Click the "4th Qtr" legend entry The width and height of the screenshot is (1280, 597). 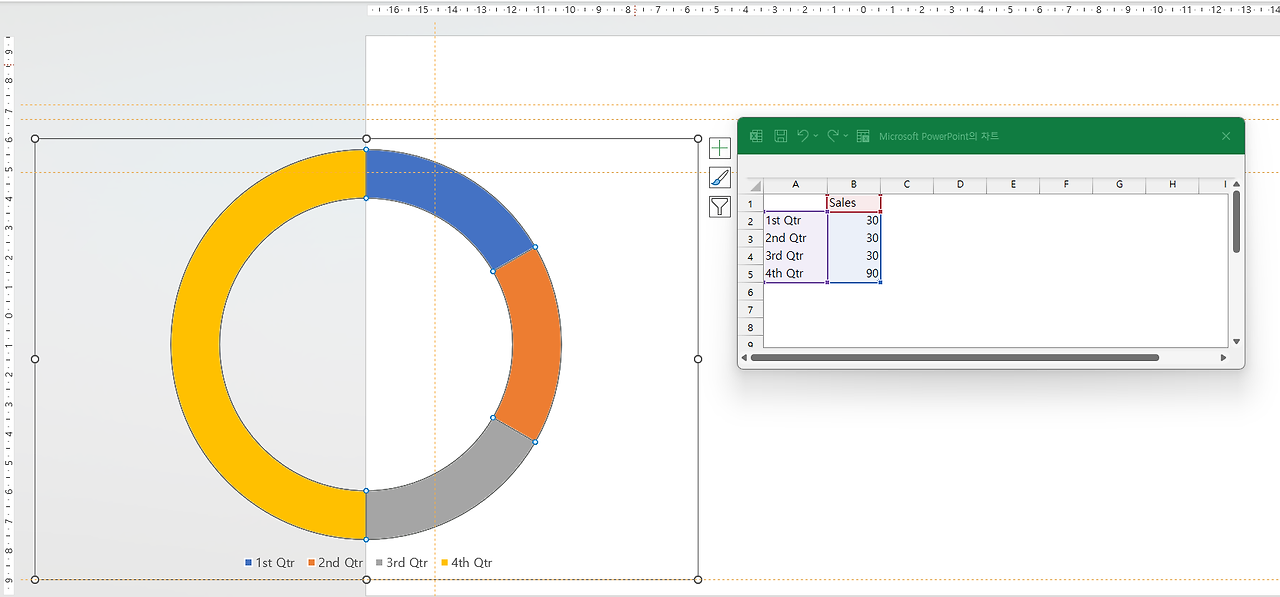pos(466,563)
